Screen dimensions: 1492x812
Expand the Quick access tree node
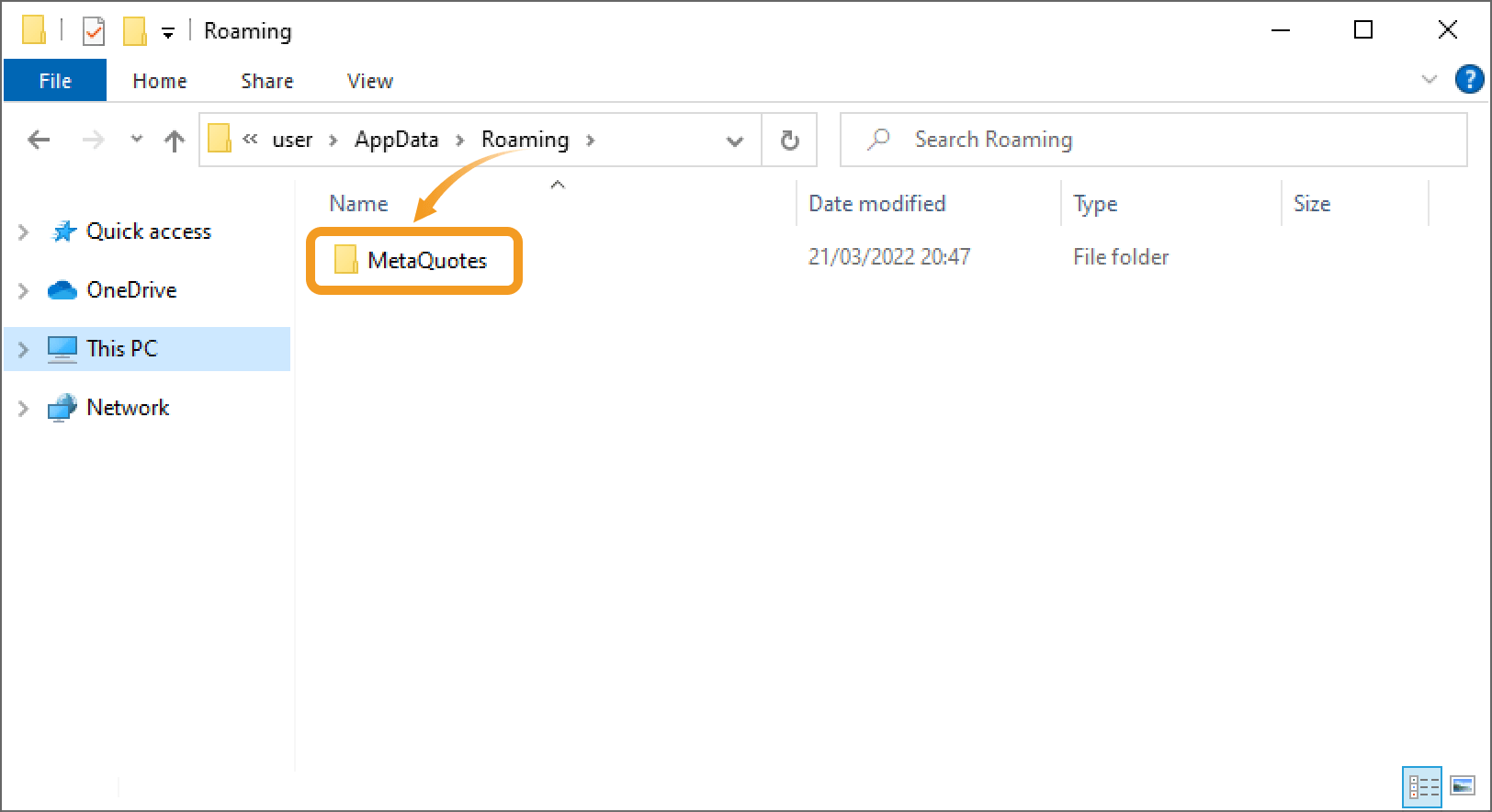coord(24,232)
